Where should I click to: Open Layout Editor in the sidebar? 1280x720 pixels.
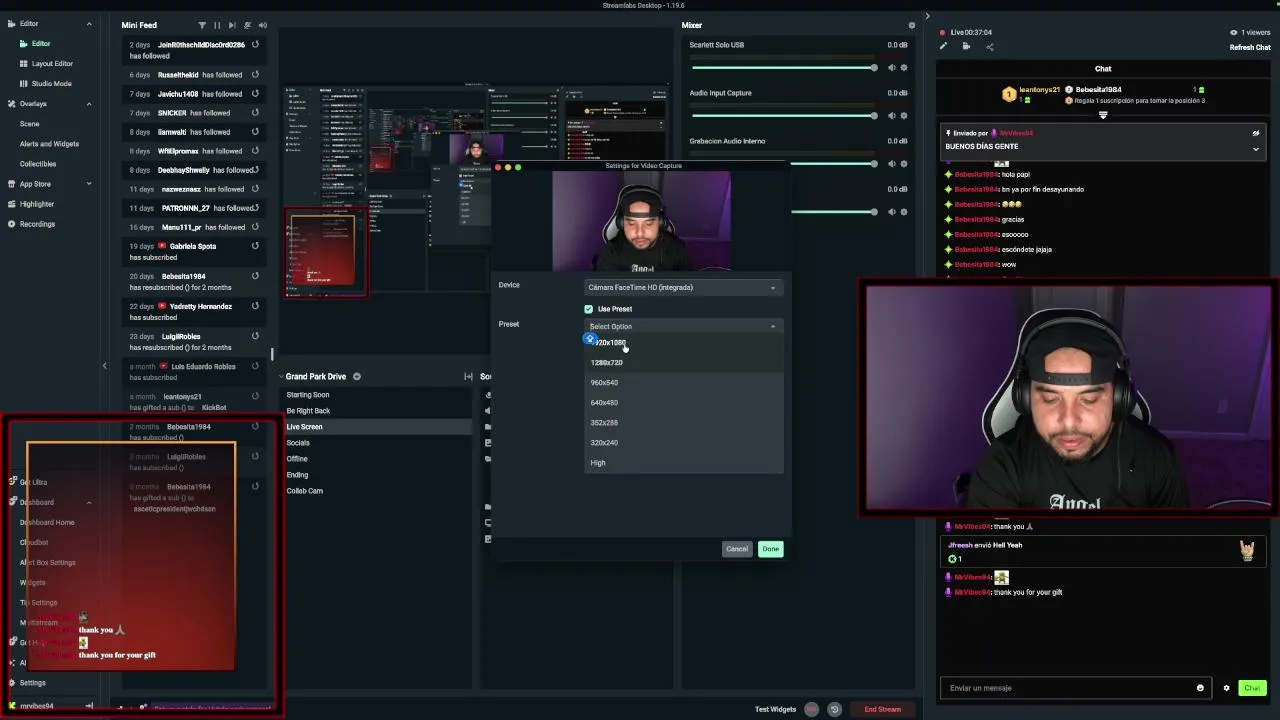click(x=52, y=64)
